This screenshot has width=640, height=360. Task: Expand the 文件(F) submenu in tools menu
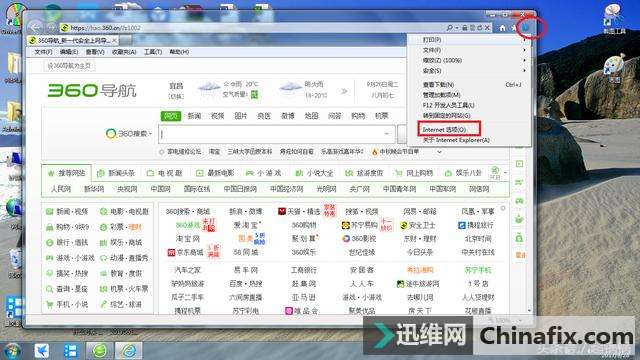coord(524,50)
